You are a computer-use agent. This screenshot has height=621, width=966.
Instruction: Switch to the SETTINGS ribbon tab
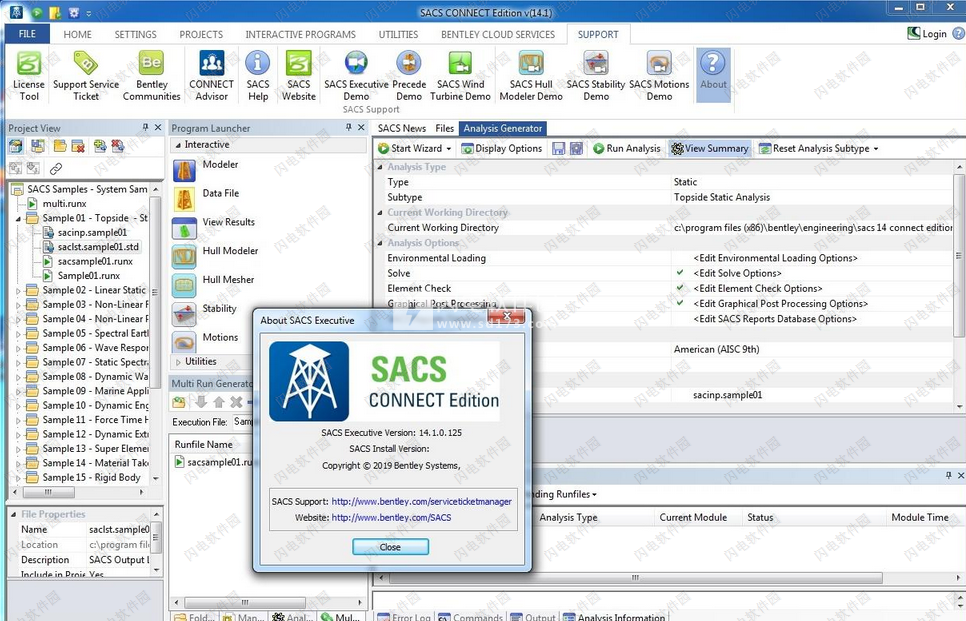coord(136,34)
